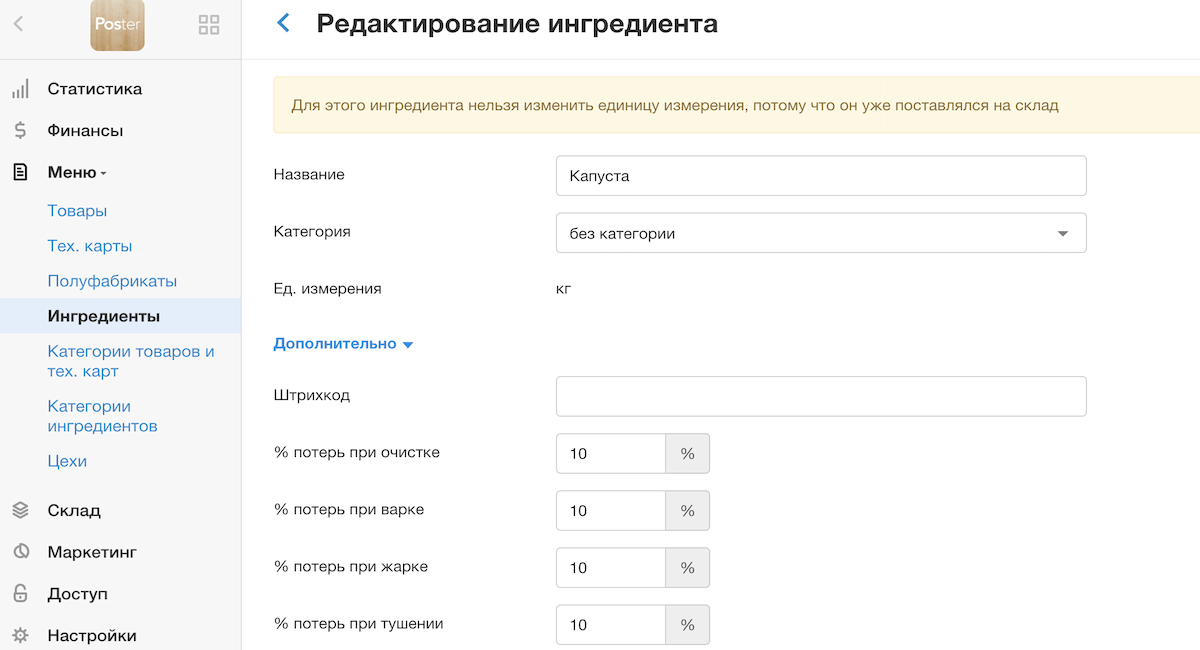Focus the Штрихкод input field
Screen dimensions: 1200x650
click(x=820, y=396)
